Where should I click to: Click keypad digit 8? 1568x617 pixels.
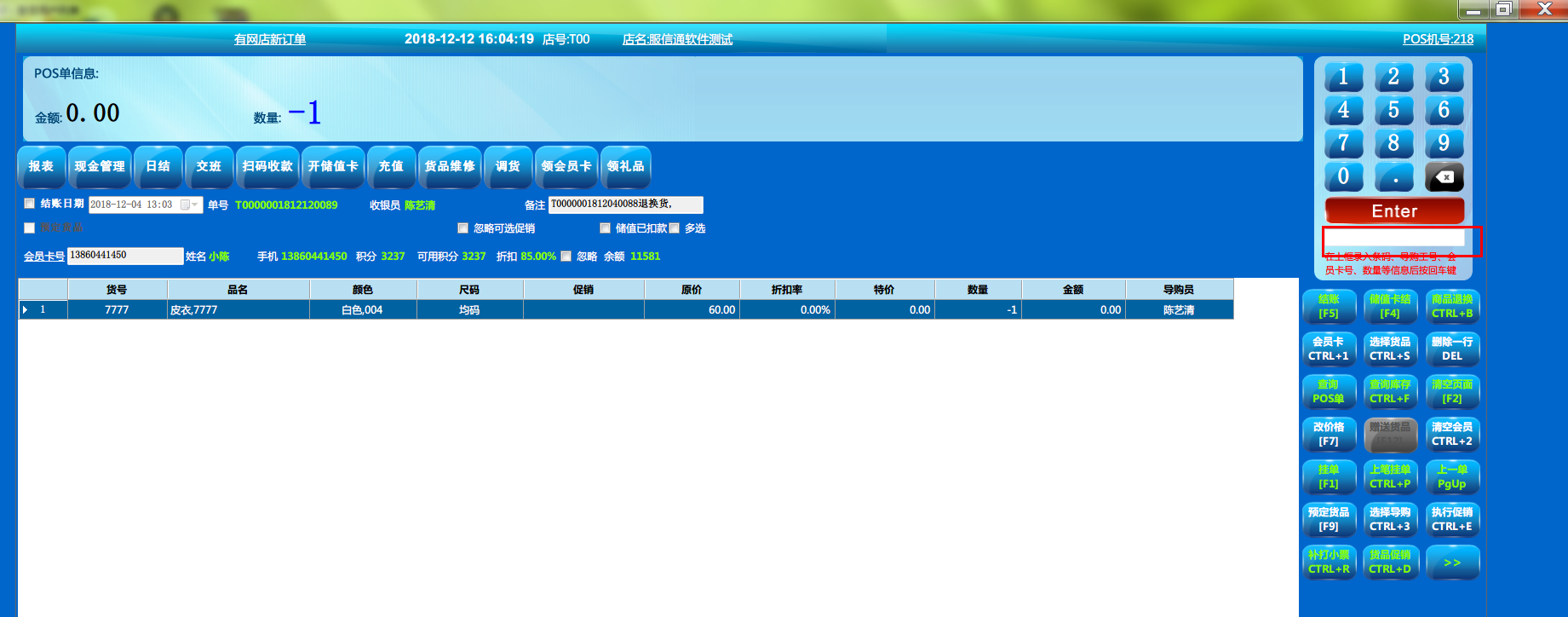pos(1393,143)
